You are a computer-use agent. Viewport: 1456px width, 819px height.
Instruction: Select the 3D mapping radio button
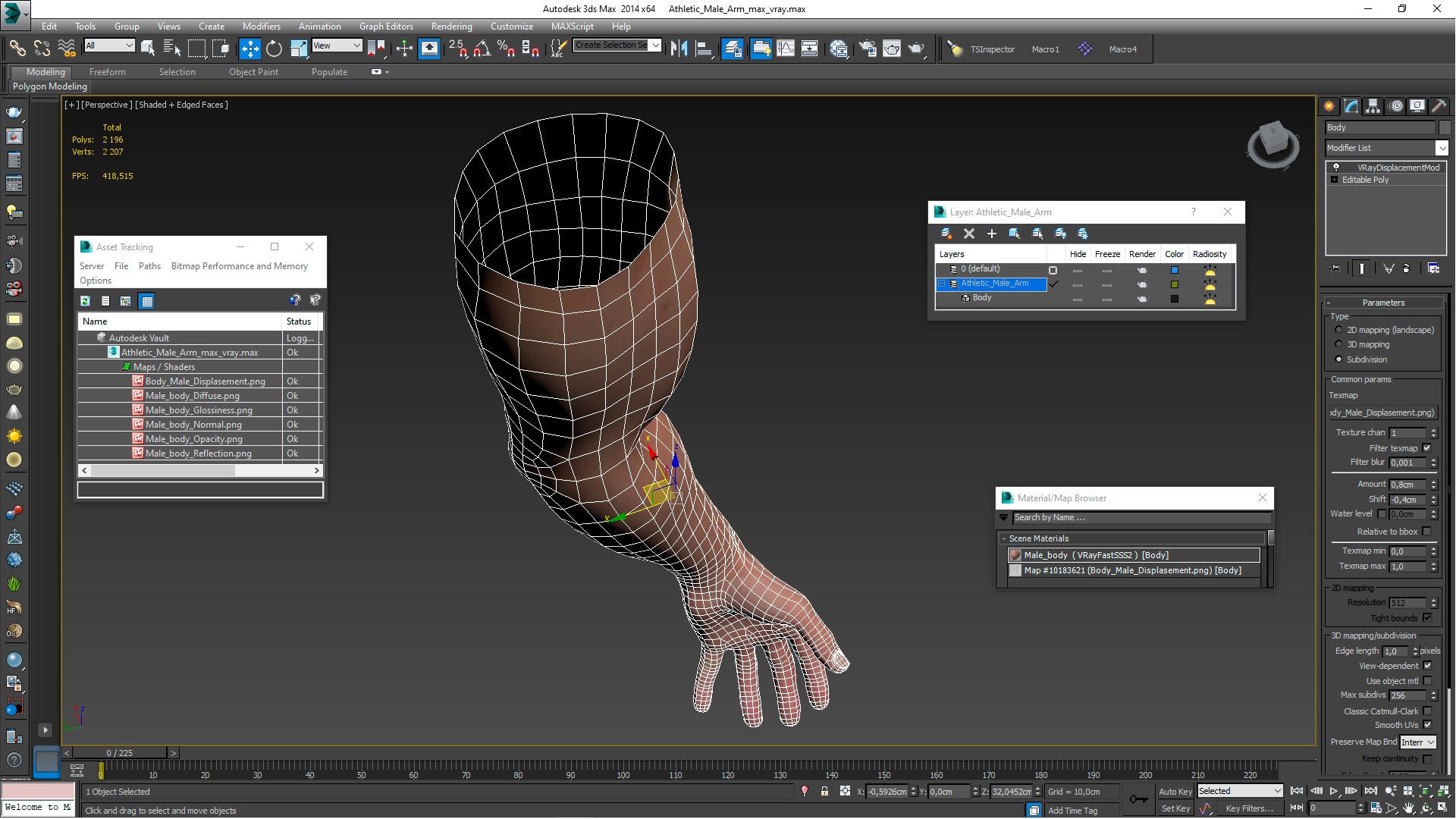click(1338, 344)
